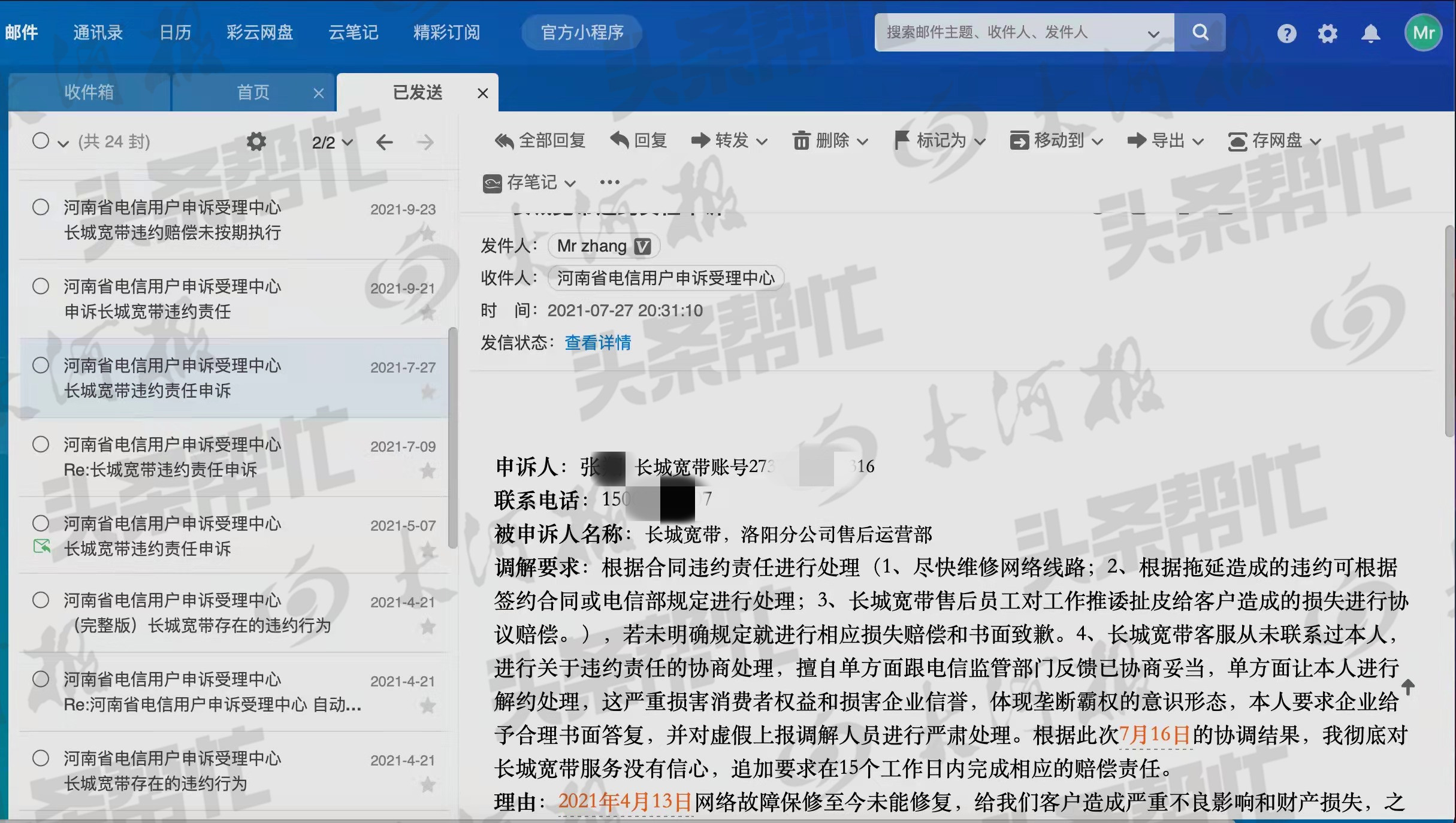This screenshot has width=1456, height=823.
Task: Click the search magnifier button
Action: 1200,32
